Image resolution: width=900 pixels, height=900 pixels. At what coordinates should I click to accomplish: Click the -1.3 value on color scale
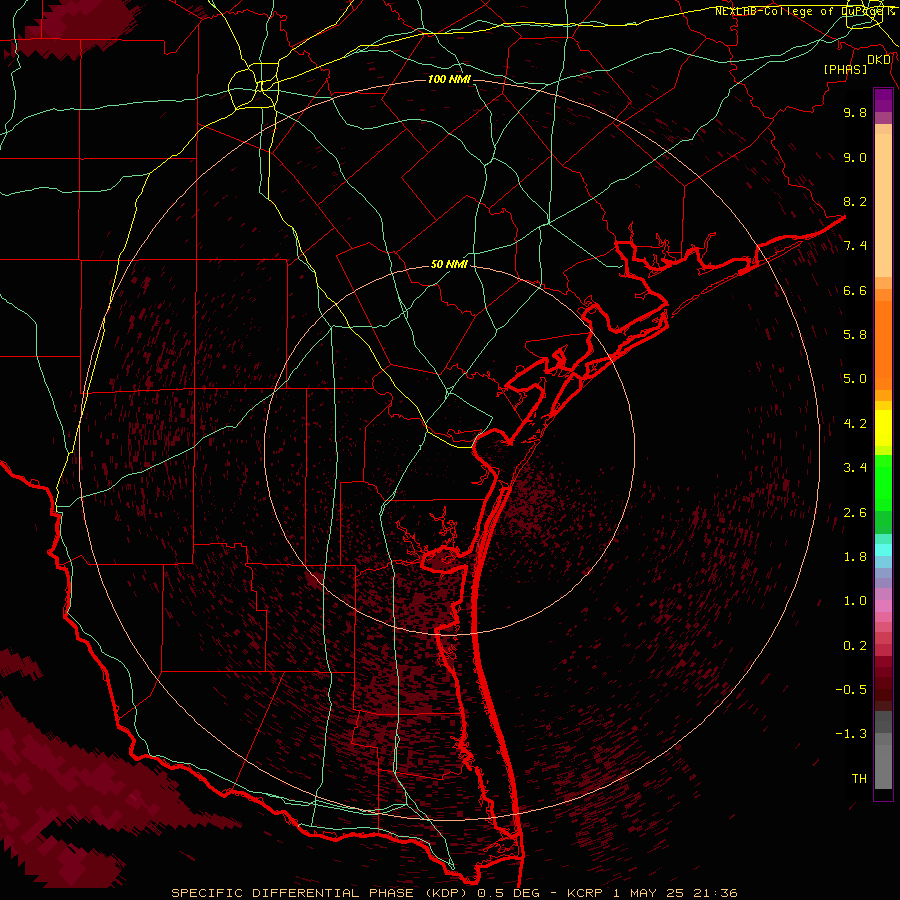tap(851, 735)
